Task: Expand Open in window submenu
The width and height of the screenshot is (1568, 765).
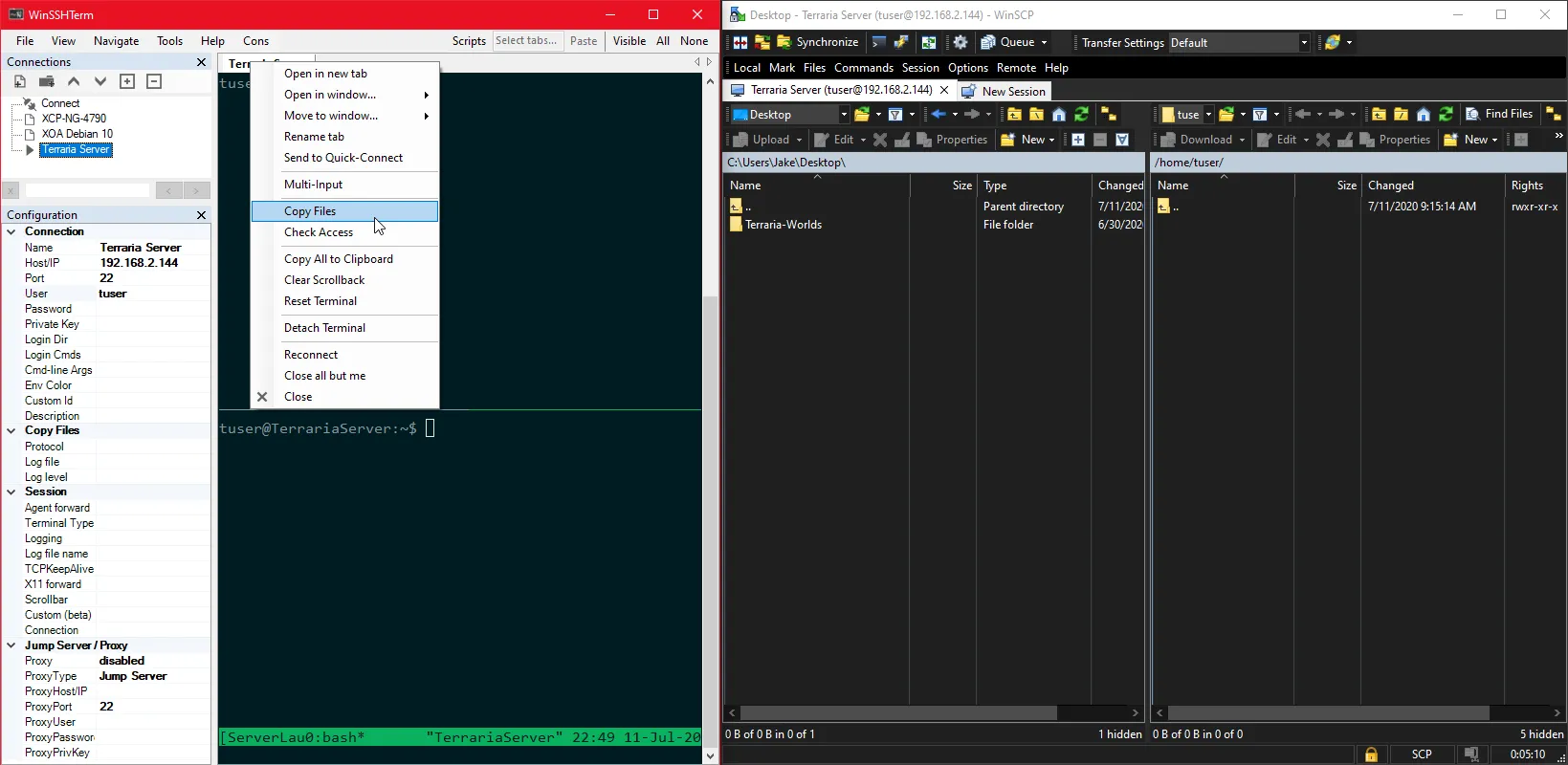Action: [344, 95]
